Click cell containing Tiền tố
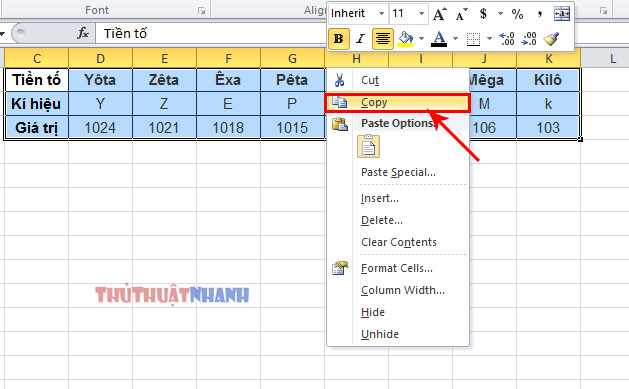 click(37, 80)
